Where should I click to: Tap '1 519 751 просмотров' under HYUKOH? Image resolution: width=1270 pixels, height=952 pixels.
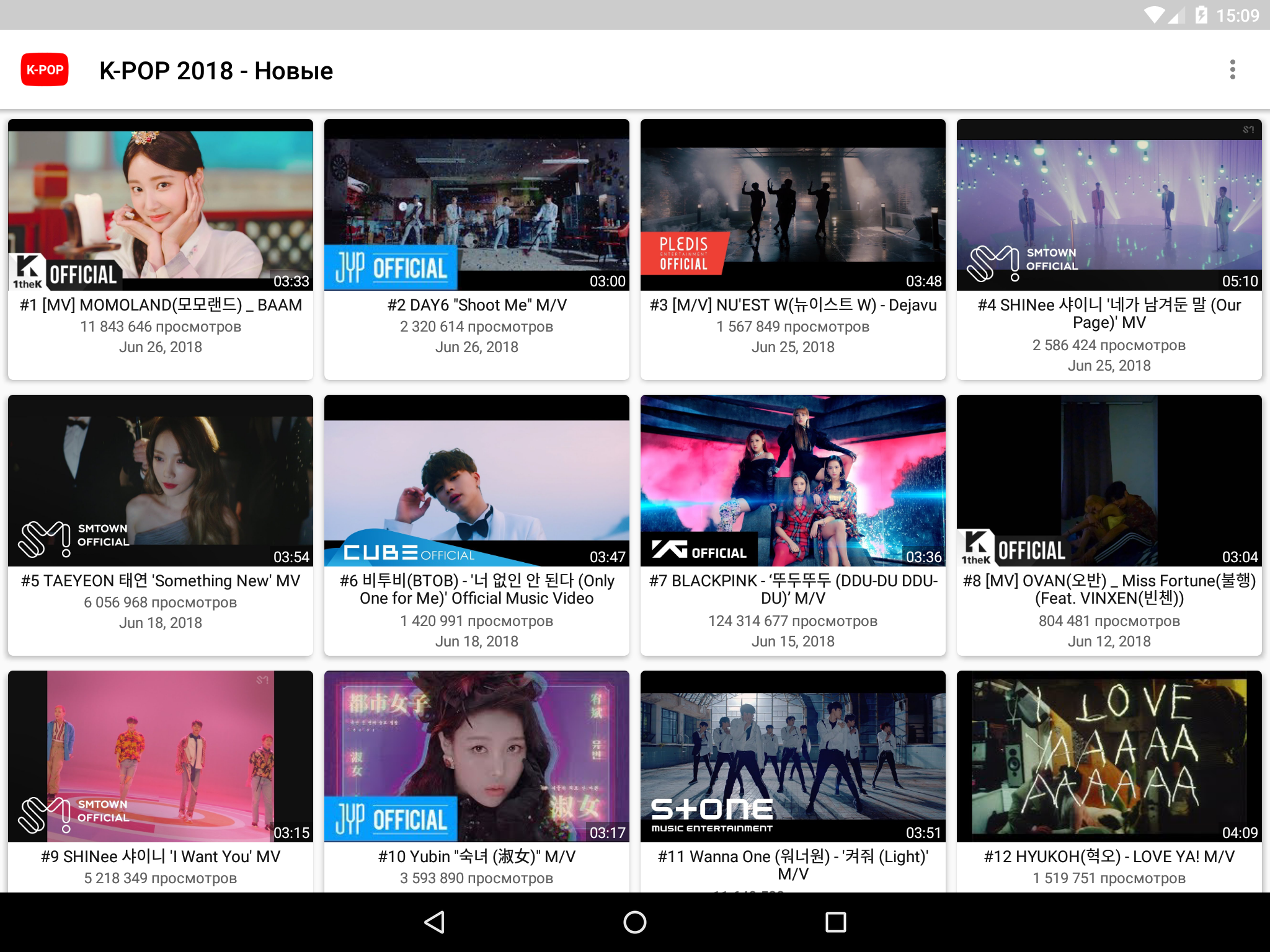point(1109,878)
